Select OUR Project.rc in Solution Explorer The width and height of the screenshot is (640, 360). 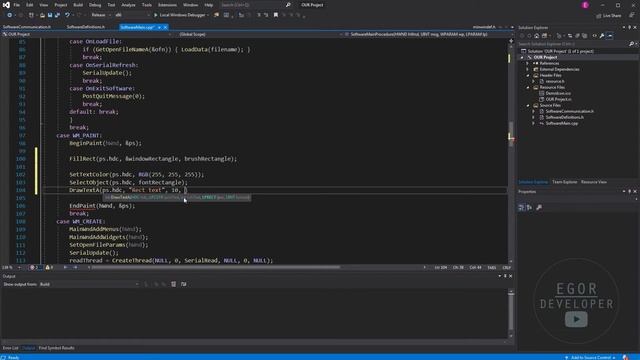point(558,99)
